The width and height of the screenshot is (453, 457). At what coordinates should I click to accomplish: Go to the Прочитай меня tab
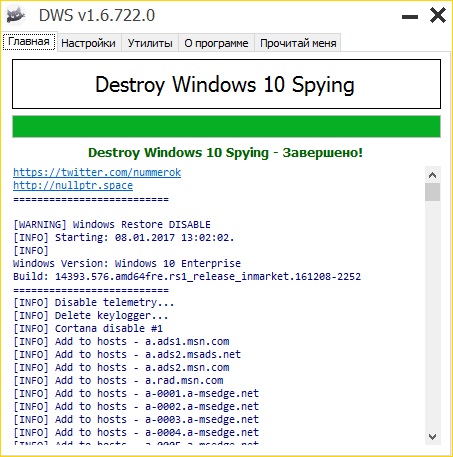click(x=298, y=43)
